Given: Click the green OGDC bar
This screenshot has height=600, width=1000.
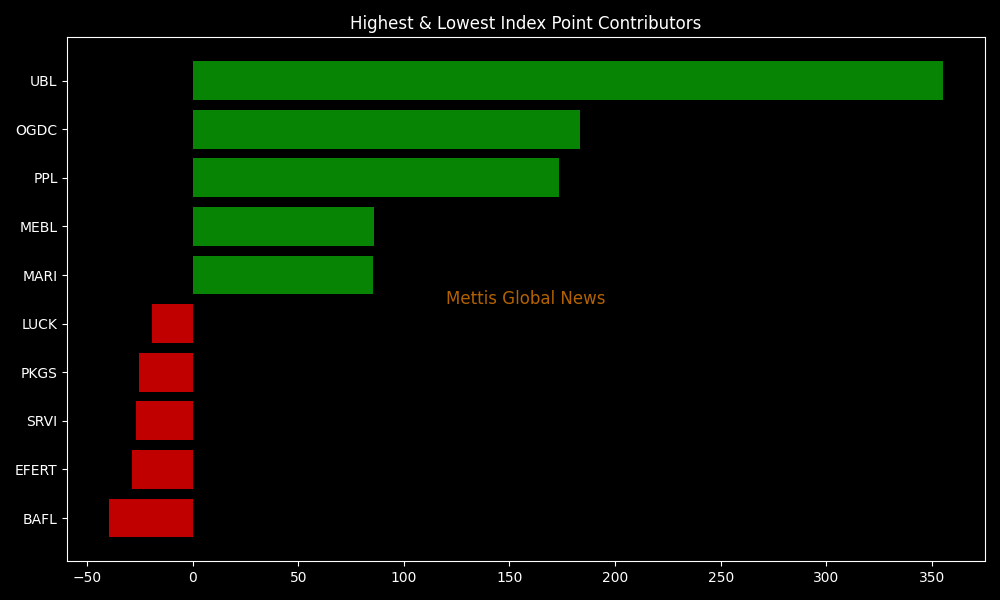Looking at the screenshot, I should pyautogui.click(x=386, y=129).
